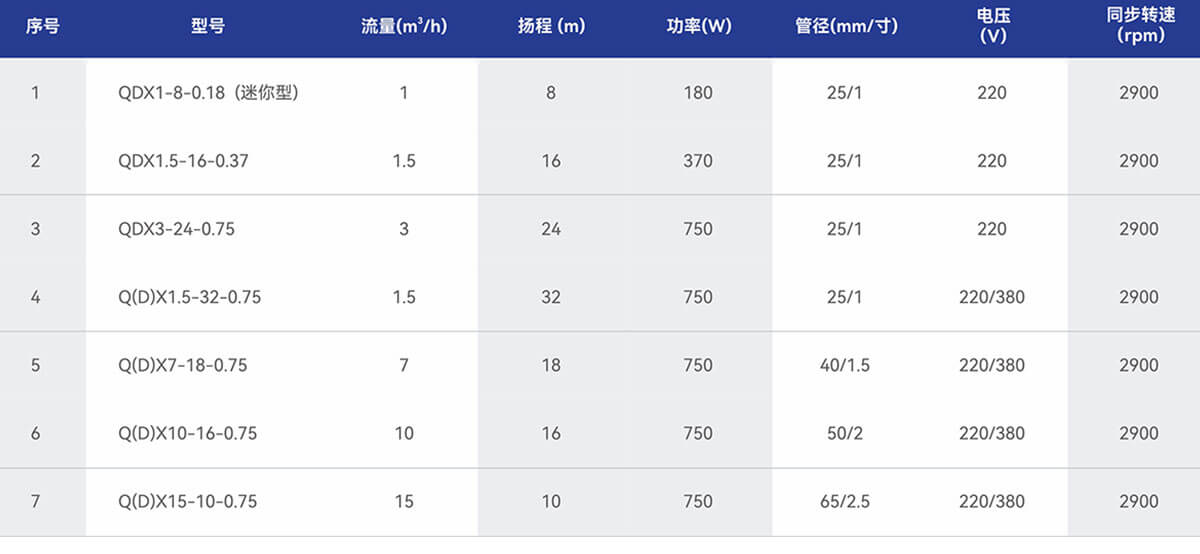
Task: Click the 型号 column header
Action: pyautogui.click(x=207, y=27)
